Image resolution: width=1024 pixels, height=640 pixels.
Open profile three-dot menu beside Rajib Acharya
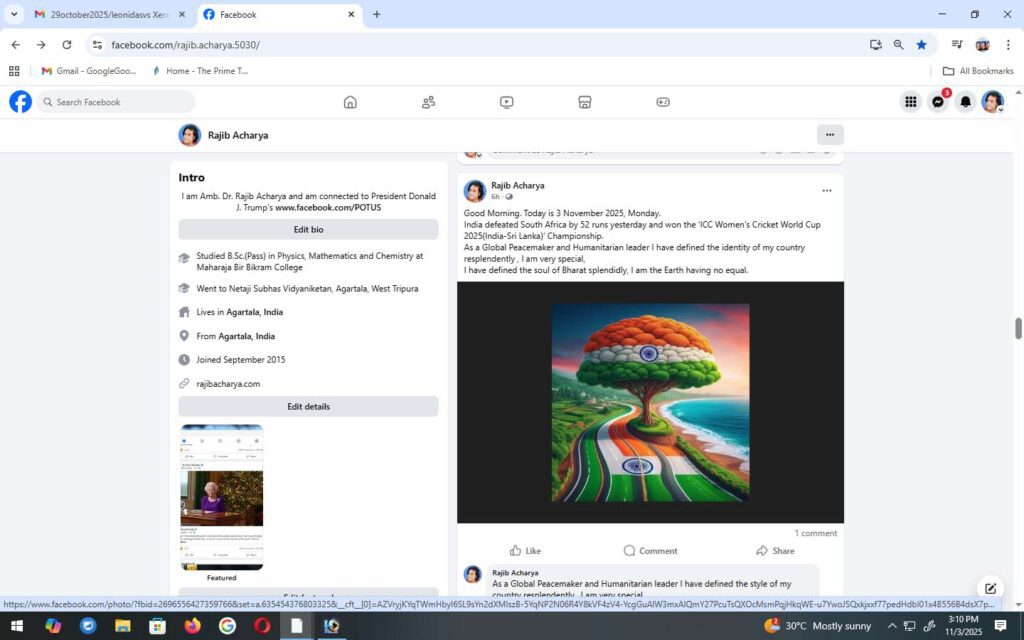coord(829,135)
